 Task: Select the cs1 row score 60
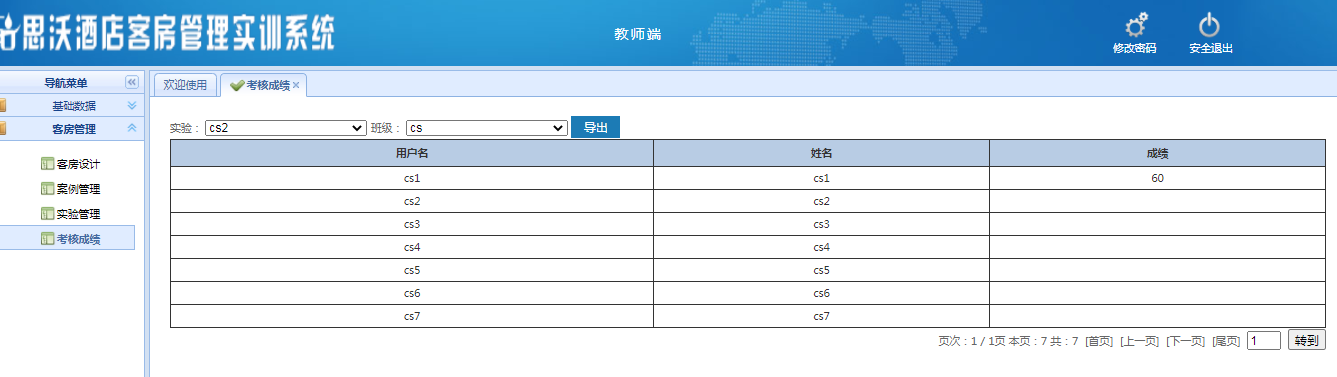coord(1157,178)
